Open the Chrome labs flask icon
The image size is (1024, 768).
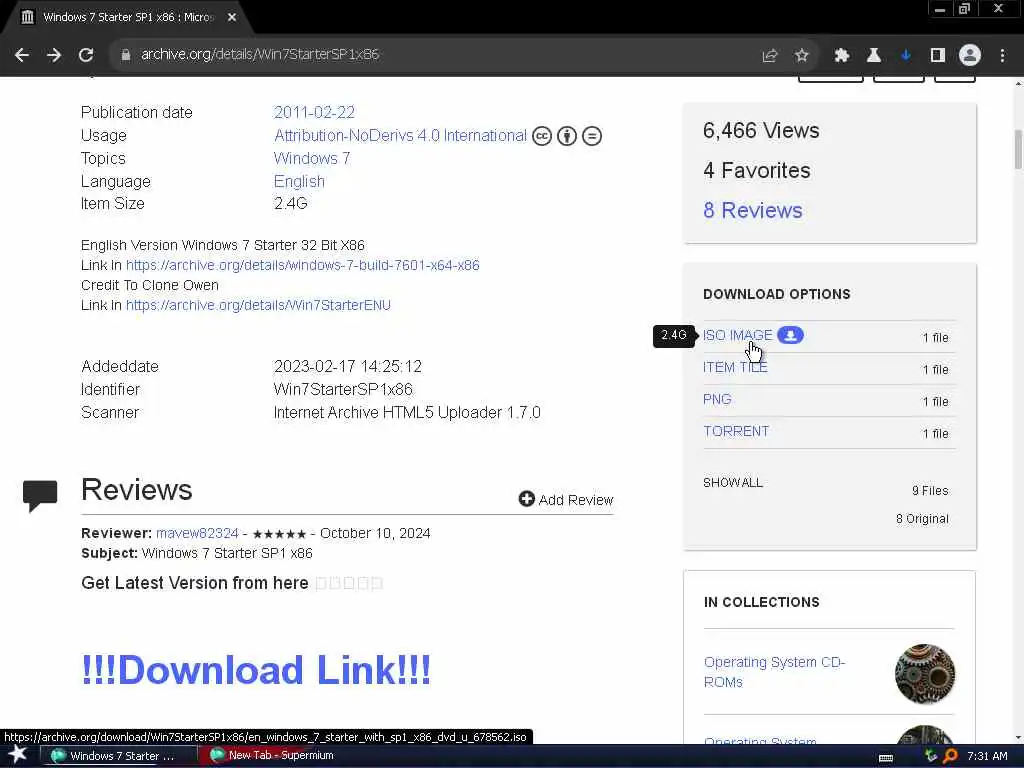pyautogui.click(x=874, y=56)
